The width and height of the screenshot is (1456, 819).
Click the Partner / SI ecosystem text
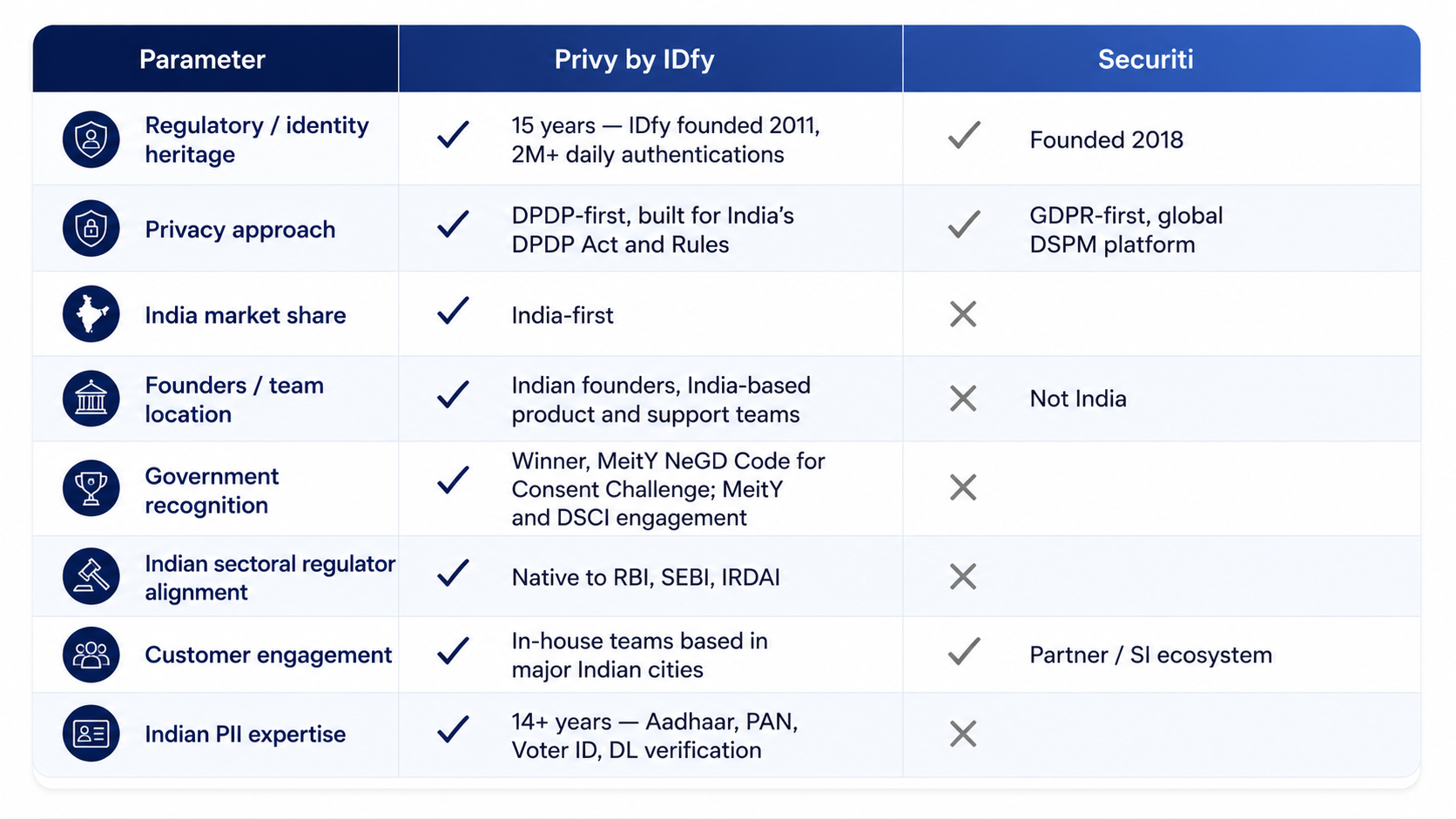point(1150,655)
